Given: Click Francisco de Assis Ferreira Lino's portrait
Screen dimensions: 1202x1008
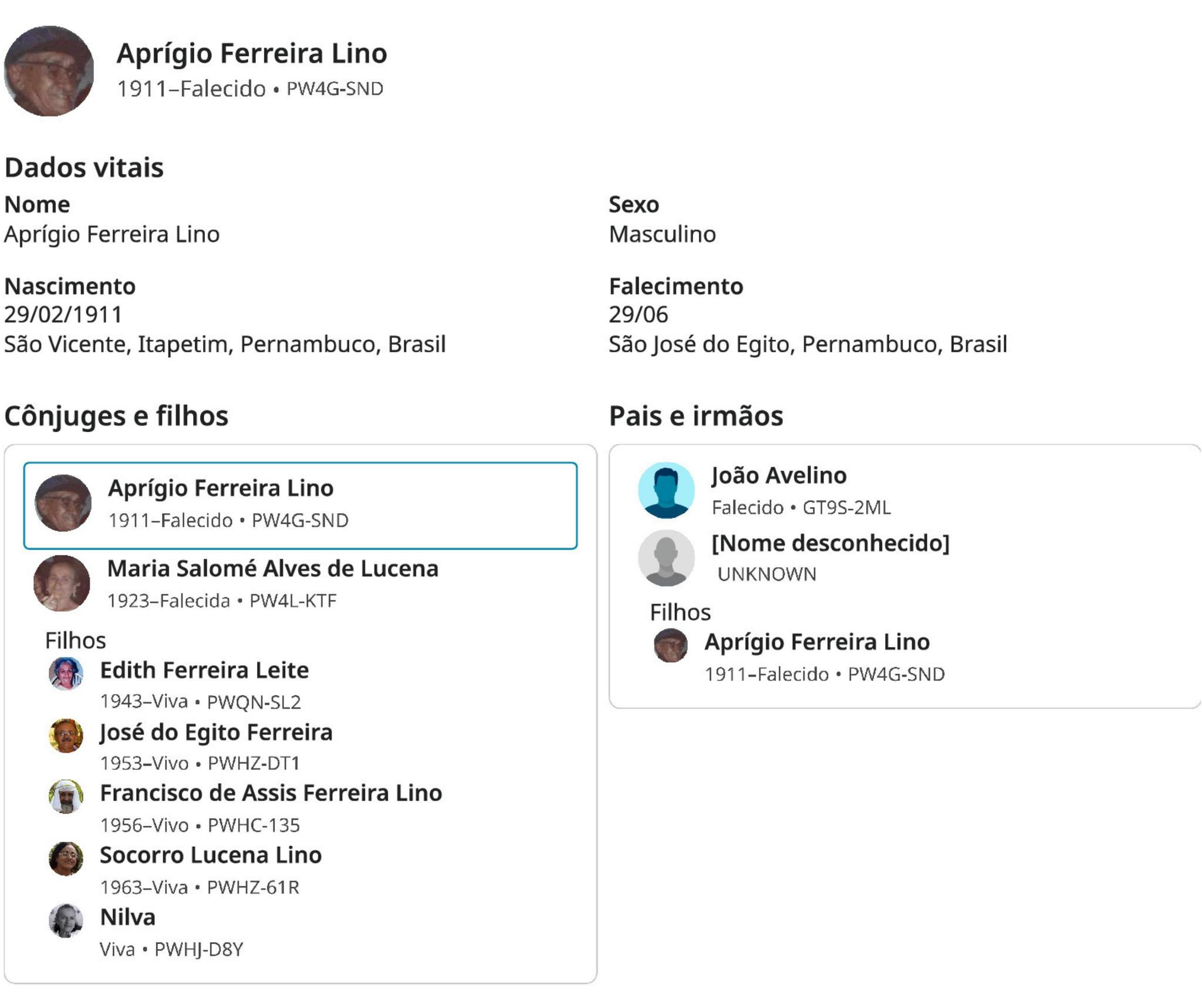Looking at the screenshot, I should point(66,797).
